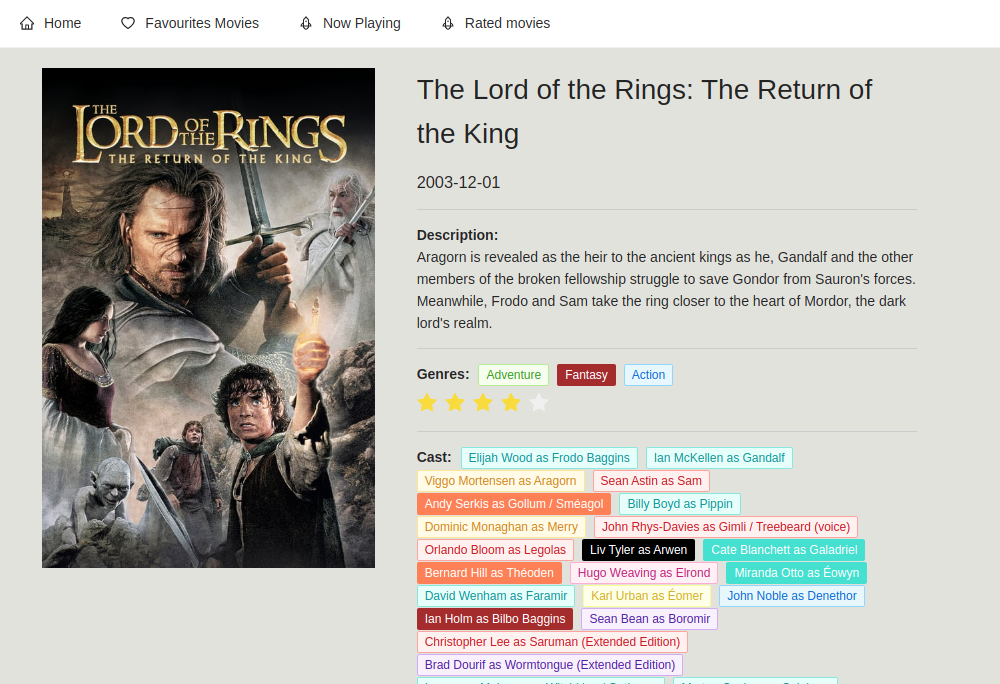This screenshot has width=1000, height=684.
Task: Click the David Wenham as Faramir tag
Action: click(496, 595)
